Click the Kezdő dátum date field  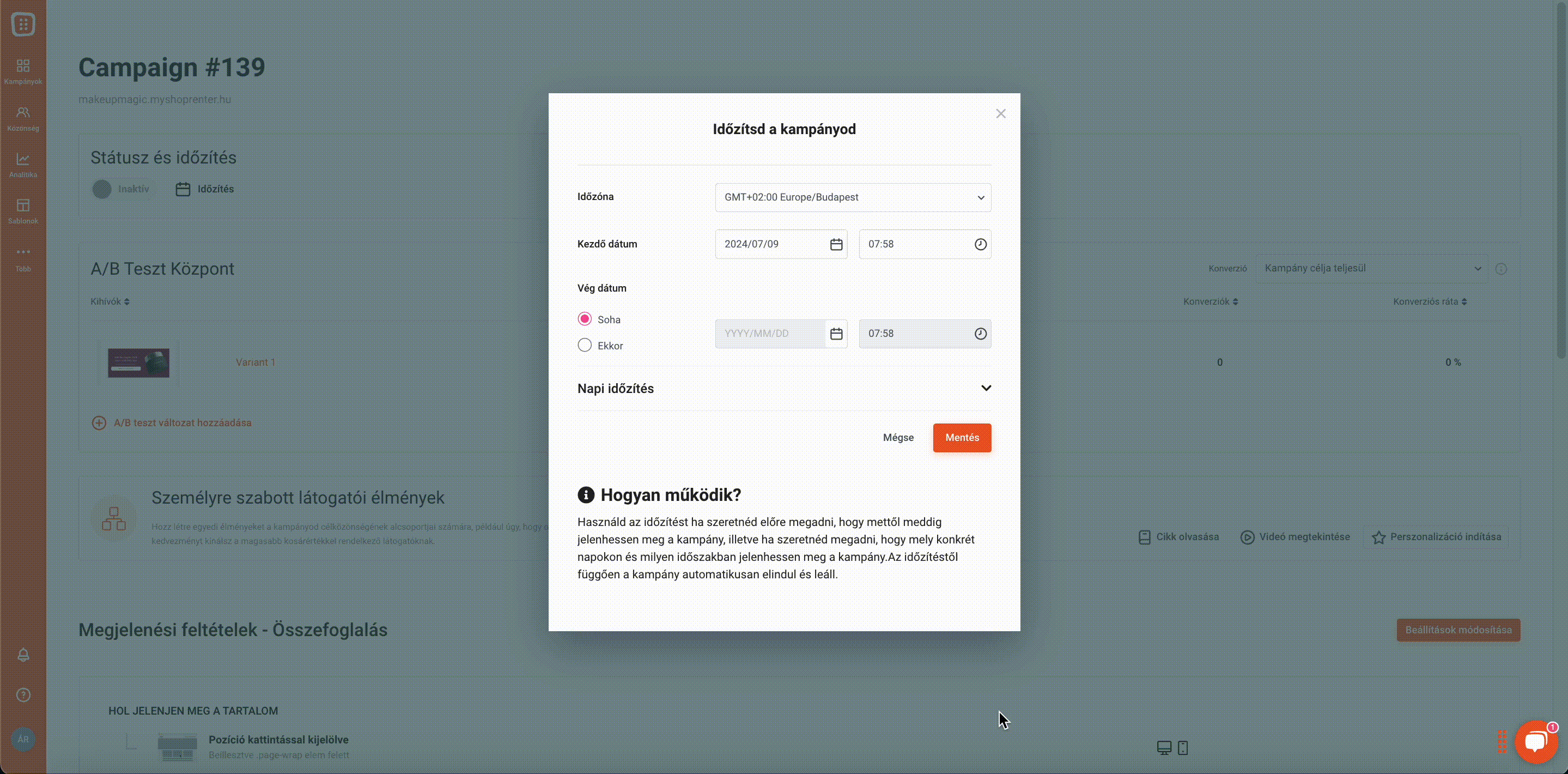781,244
